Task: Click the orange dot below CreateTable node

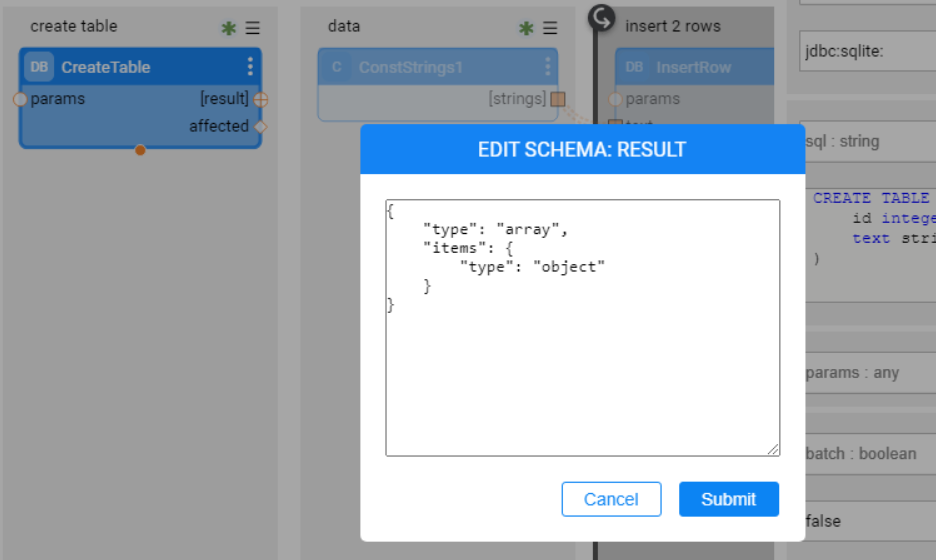Action: pyautogui.click(x=140, y=150)
